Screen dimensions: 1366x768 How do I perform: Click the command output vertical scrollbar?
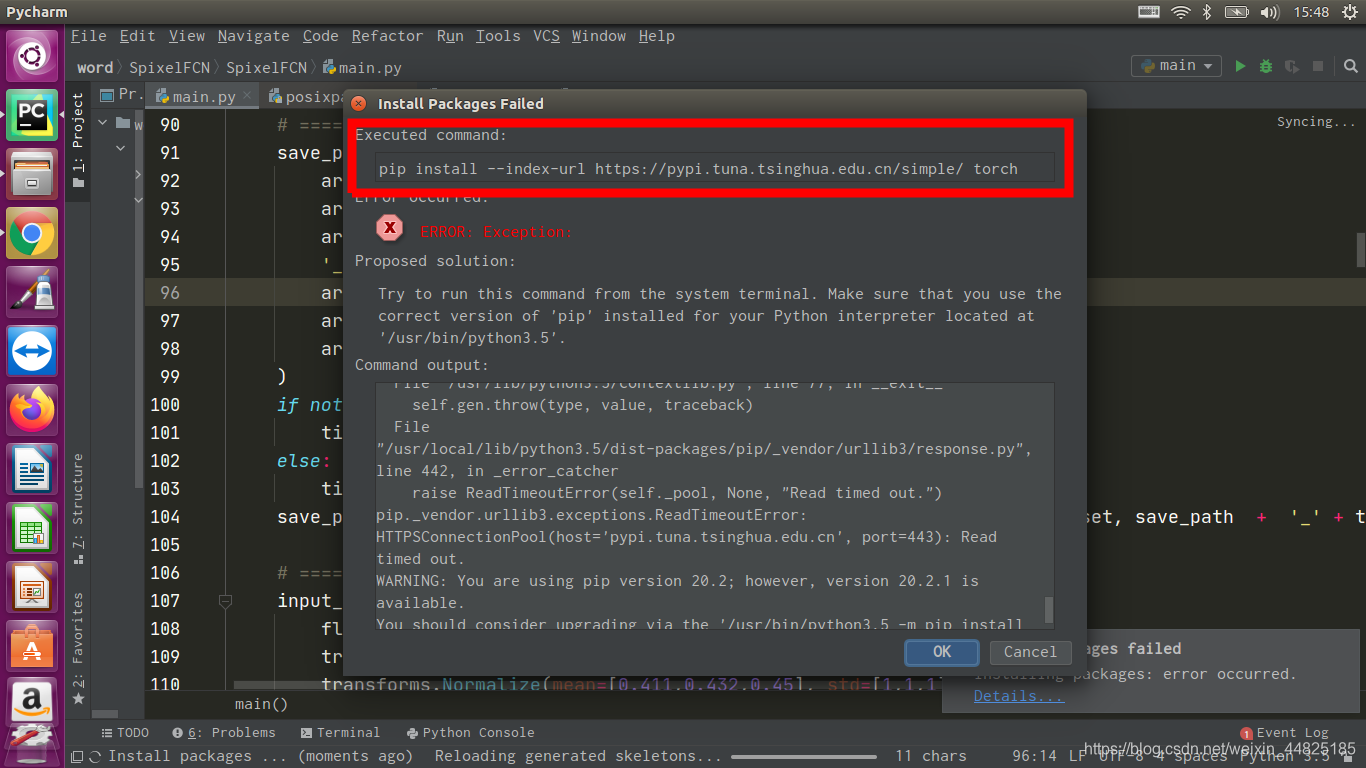coord(1048,609)
